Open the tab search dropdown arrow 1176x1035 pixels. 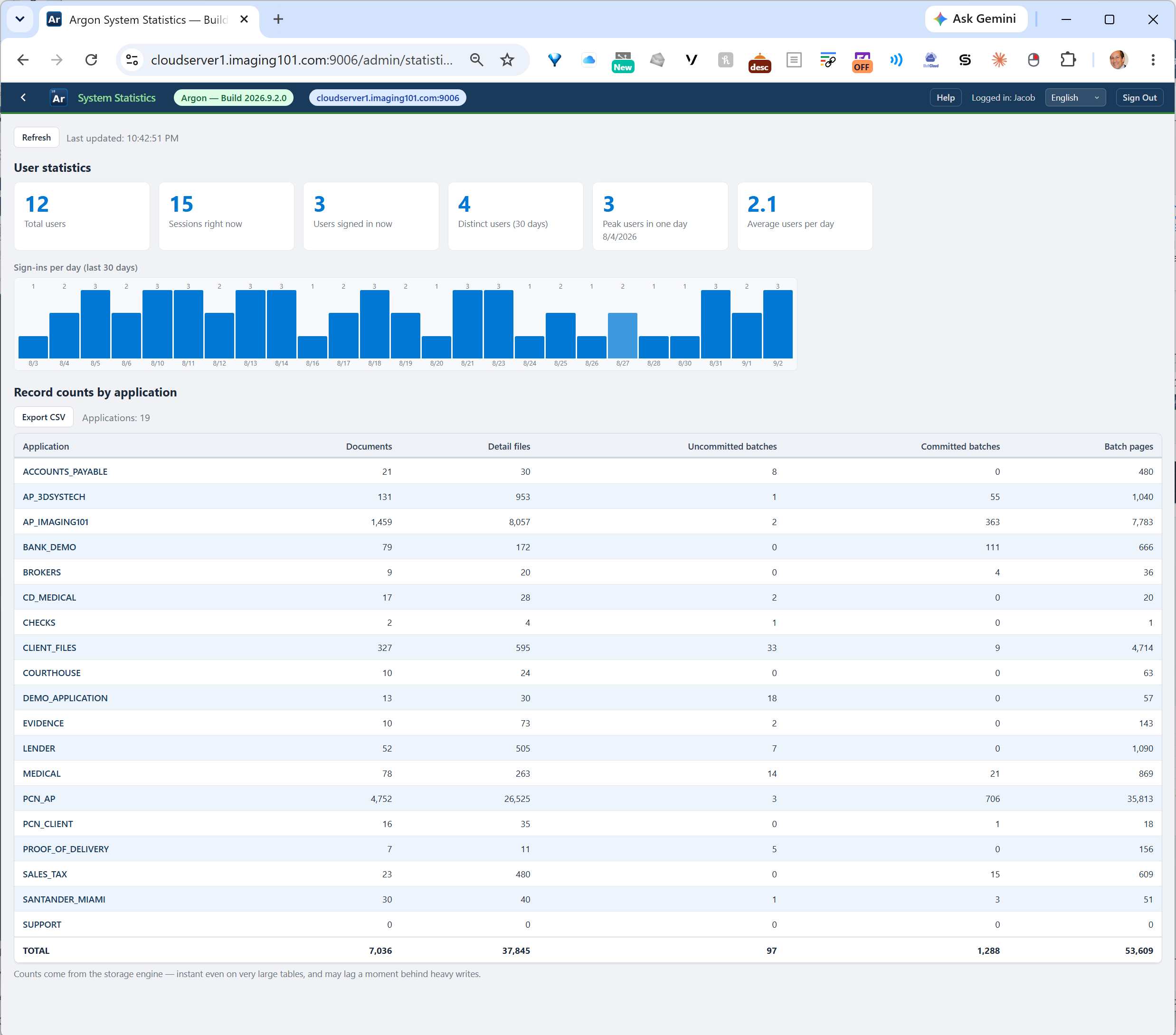tap(20, 19)
